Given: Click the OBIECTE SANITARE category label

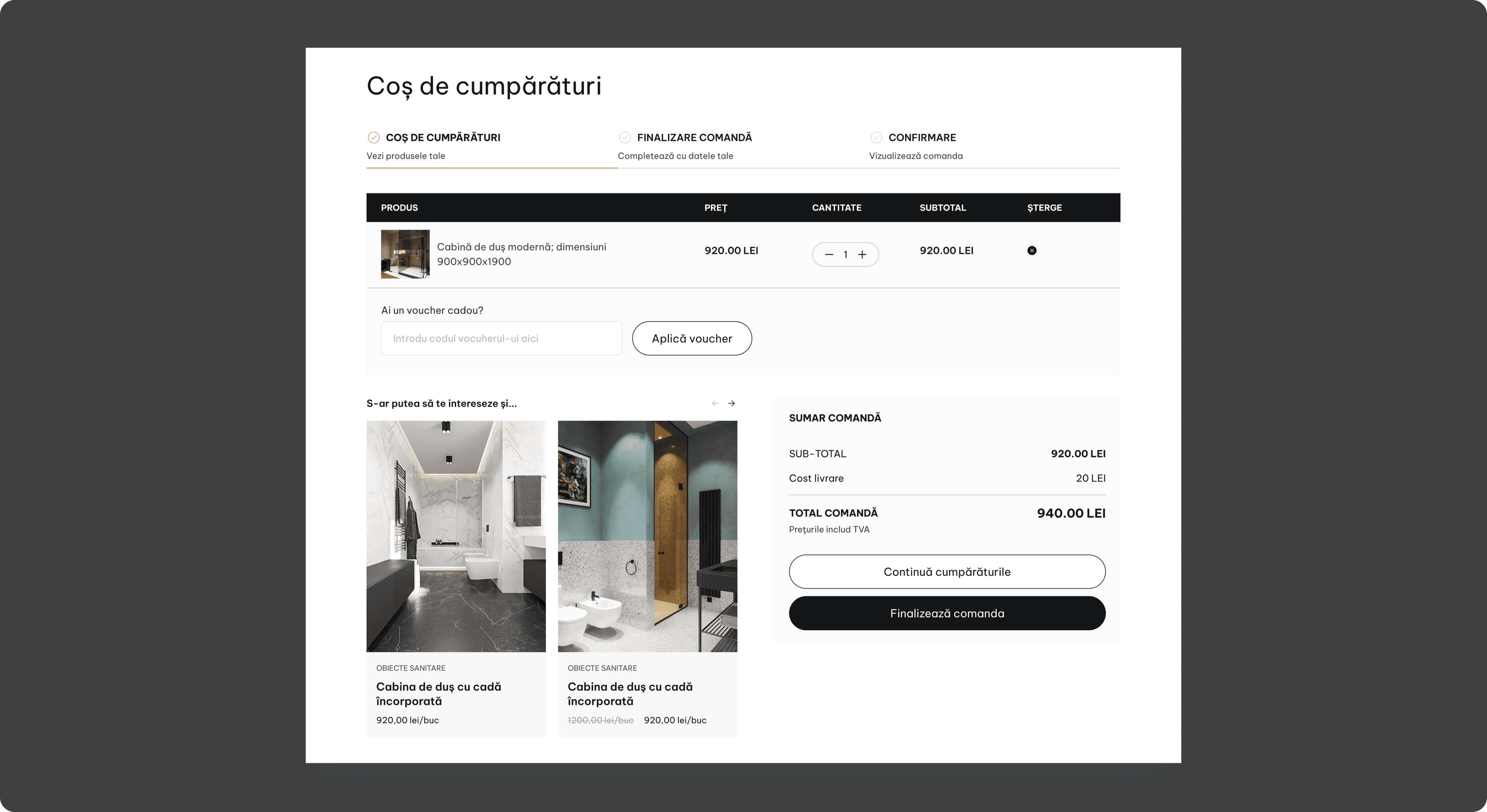Looking at the screenshot, I should pos(410,668).
